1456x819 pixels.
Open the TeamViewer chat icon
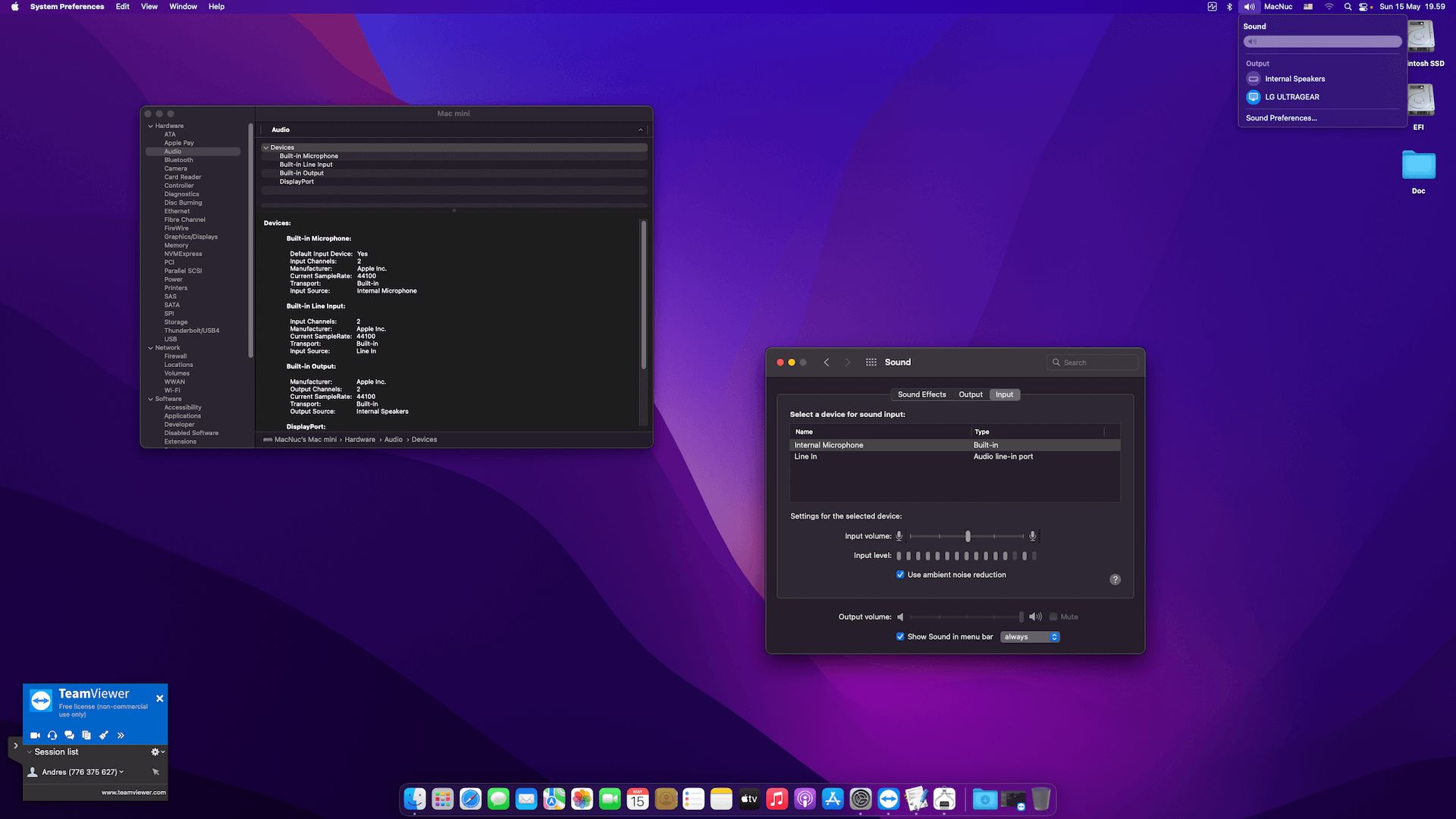(69, 735)
